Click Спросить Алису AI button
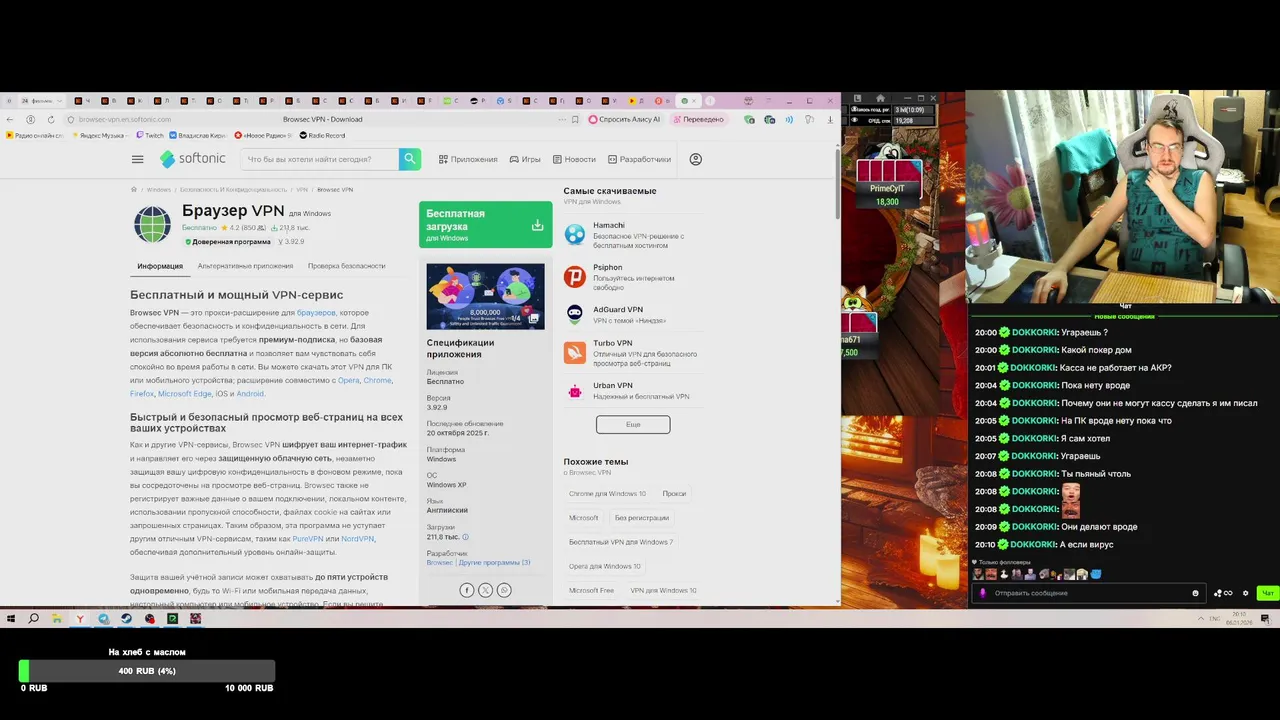The image size is (1280, 720). [625, 119]
